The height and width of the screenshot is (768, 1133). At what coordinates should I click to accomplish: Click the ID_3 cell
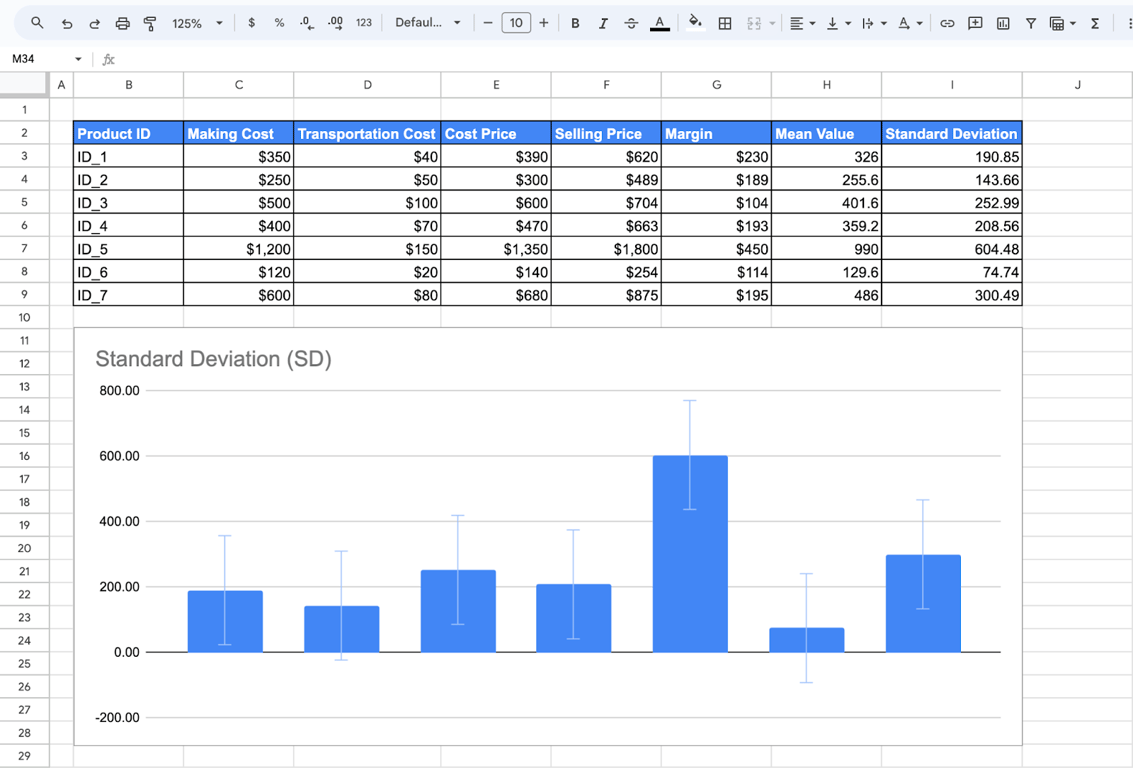click(129, 202)
